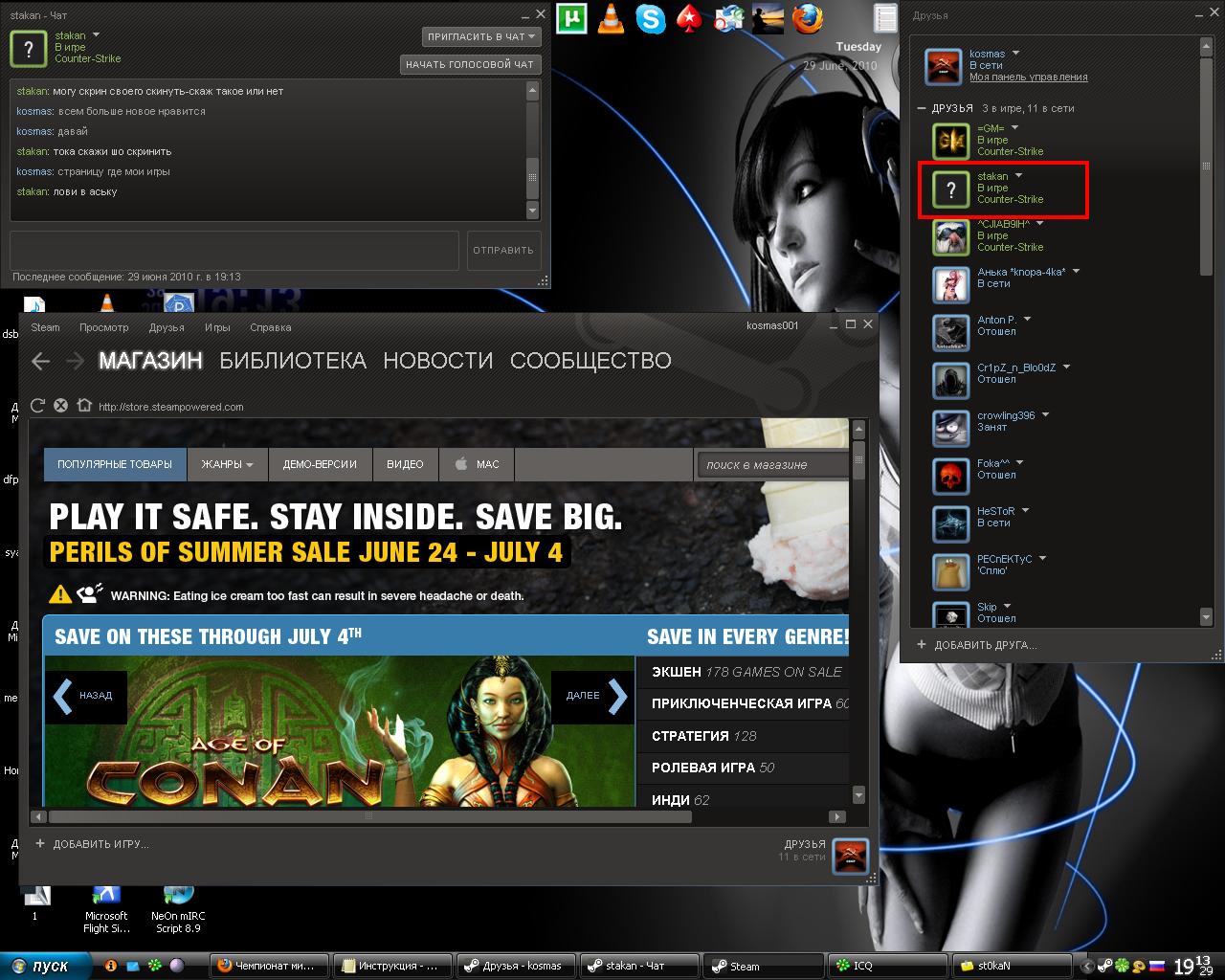The width and height of the screenshot is (1225, 980).
Task: Switch to the БИБЛИОТЕКА tab
Action: [293, 361]
